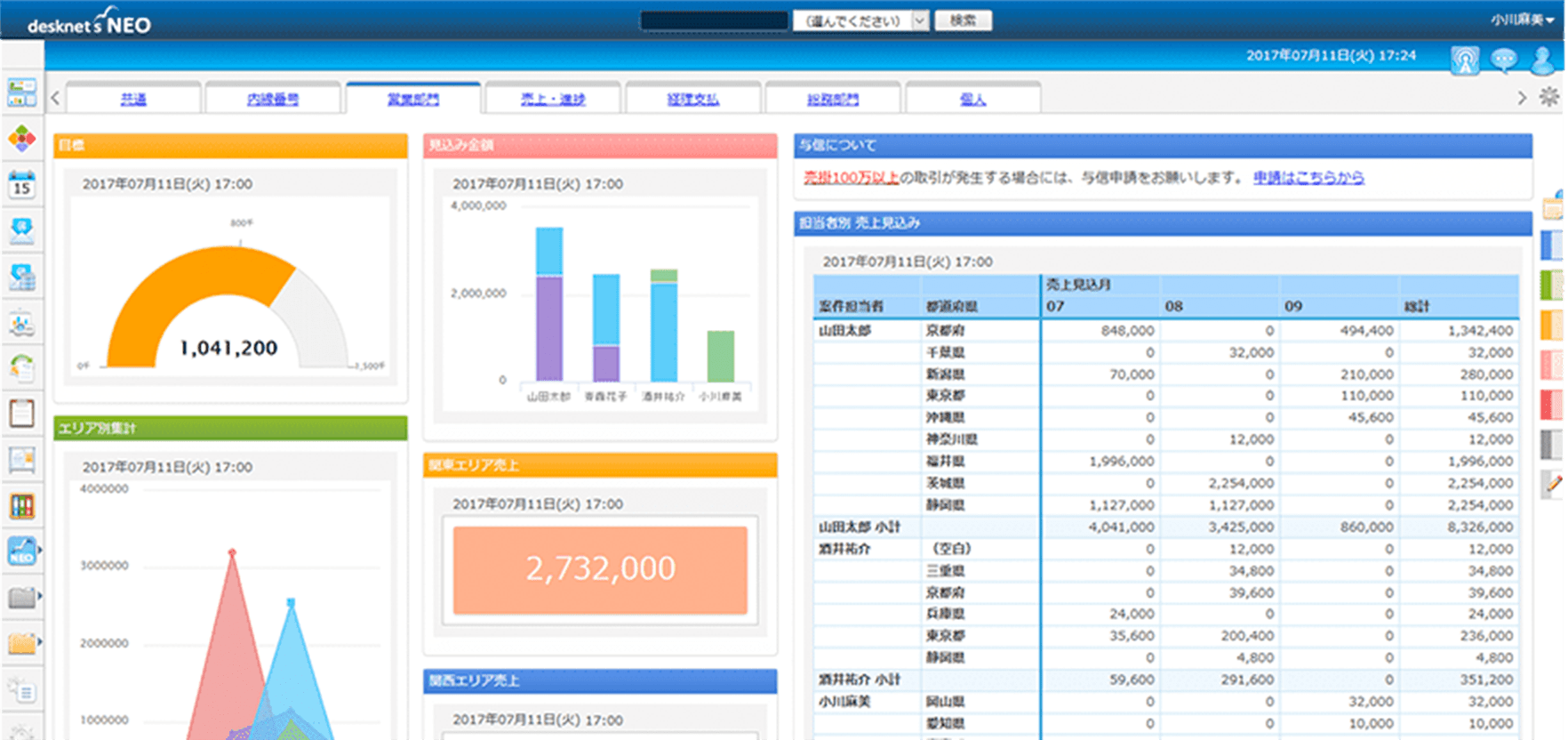Click the colorful four-diamond sidebar icon

pos(21,139)
